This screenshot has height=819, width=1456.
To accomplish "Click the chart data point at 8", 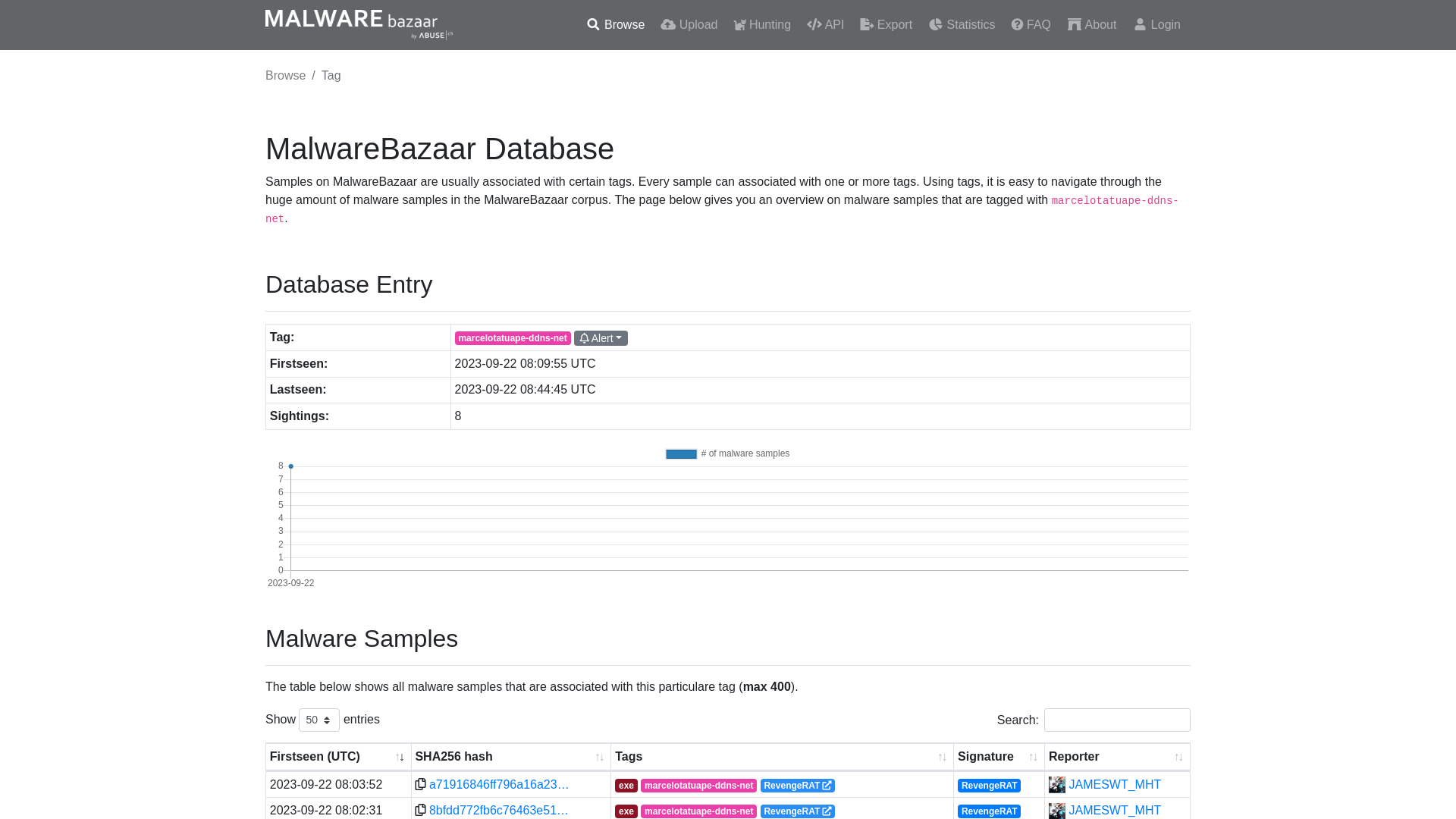I will tap(290, 466).
